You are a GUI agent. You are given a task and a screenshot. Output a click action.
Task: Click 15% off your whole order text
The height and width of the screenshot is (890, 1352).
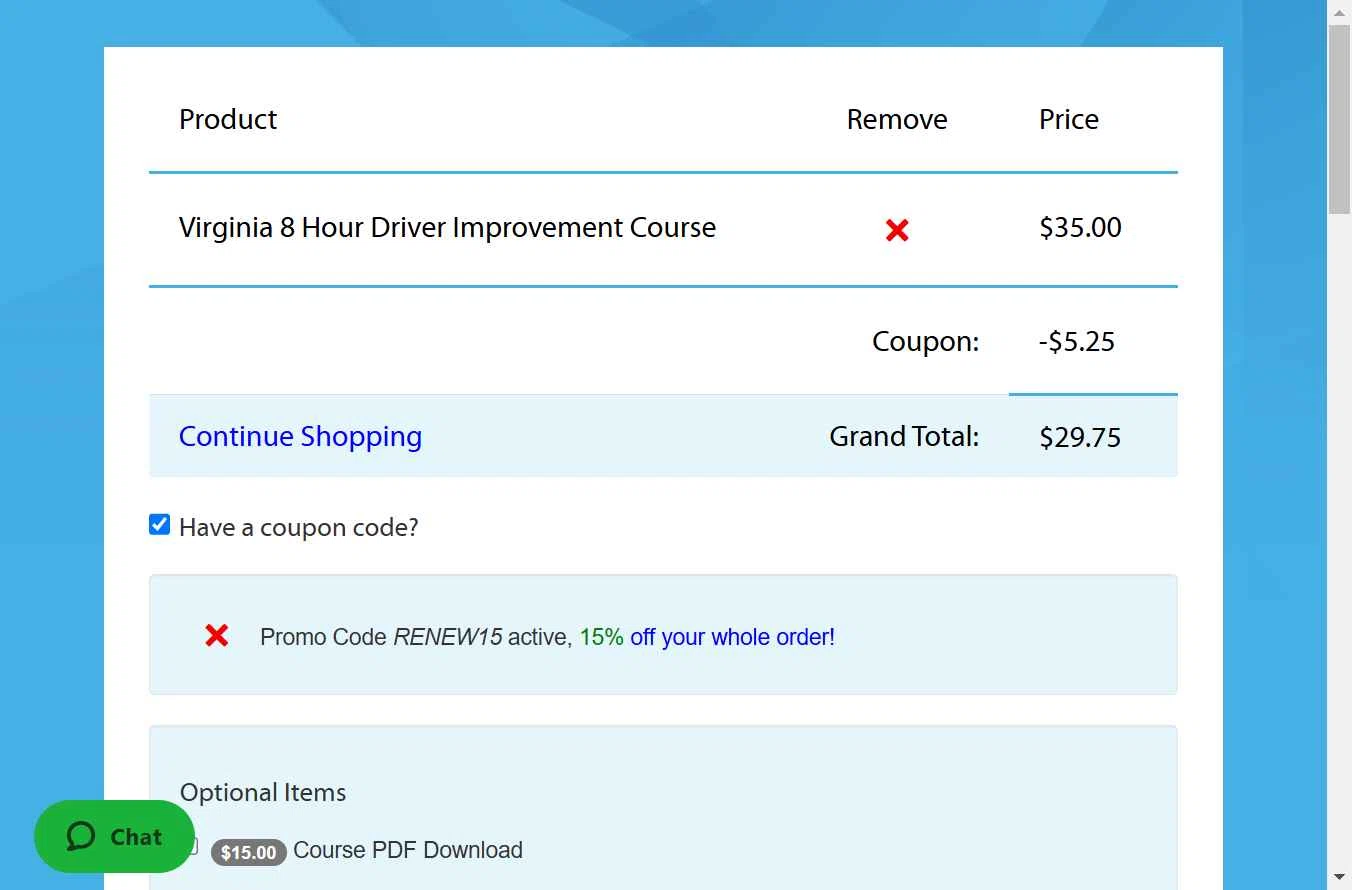pos(707,637)
